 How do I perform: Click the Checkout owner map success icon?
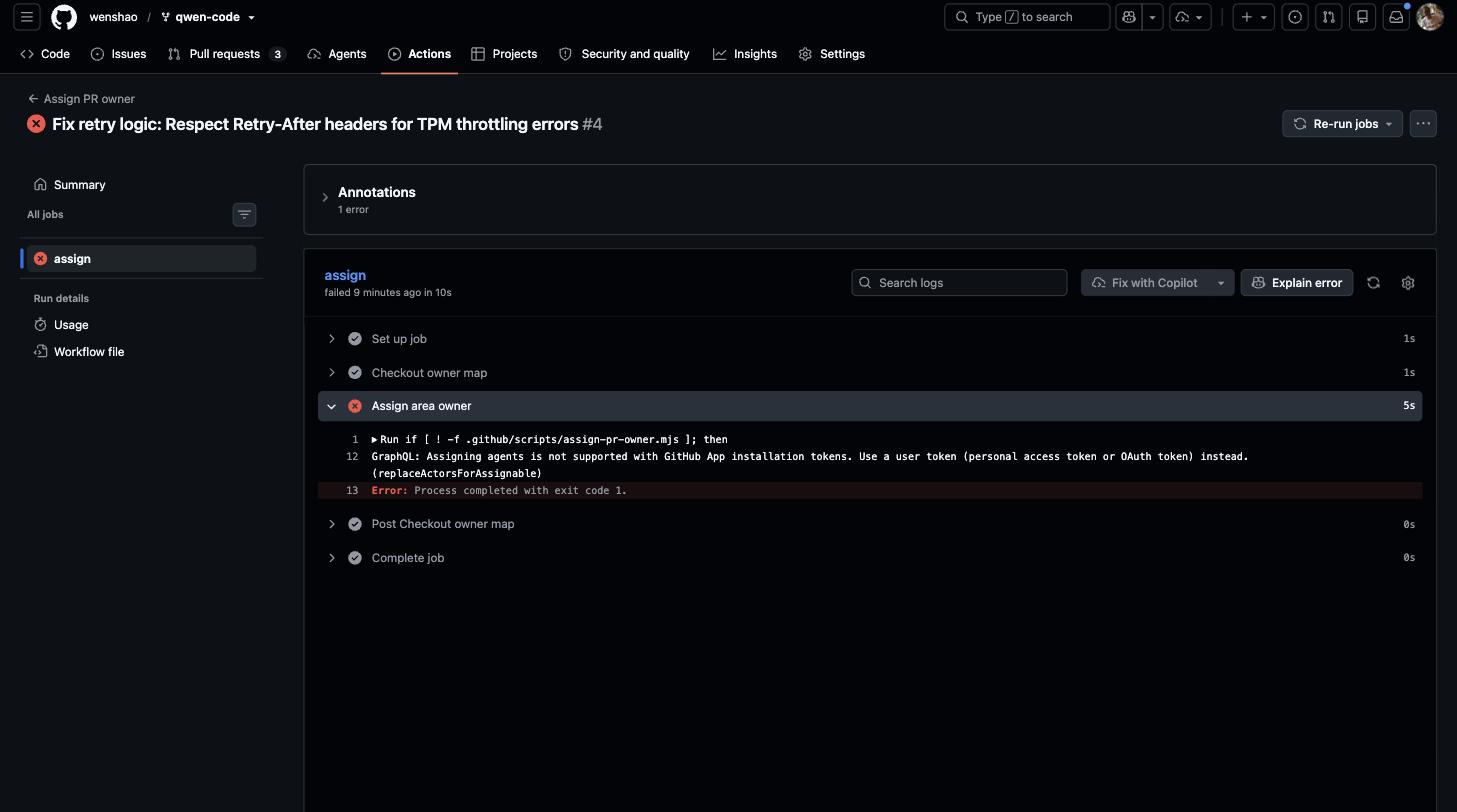[x=354, y=373]
